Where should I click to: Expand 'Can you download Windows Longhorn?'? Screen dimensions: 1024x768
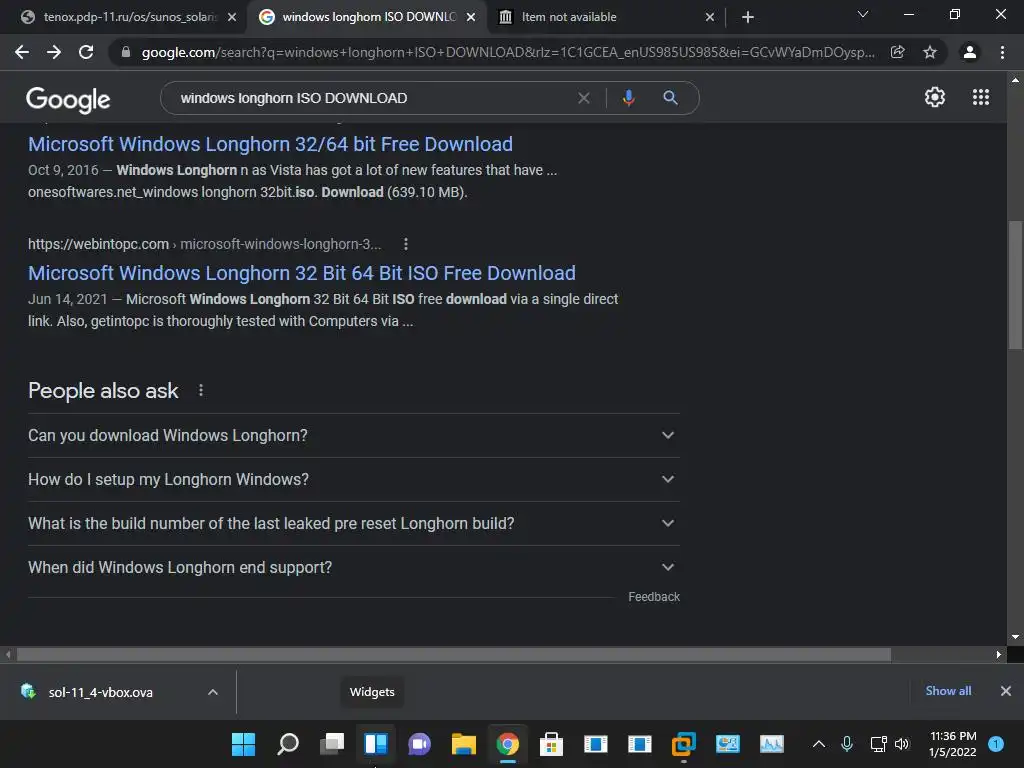(353, 436)
